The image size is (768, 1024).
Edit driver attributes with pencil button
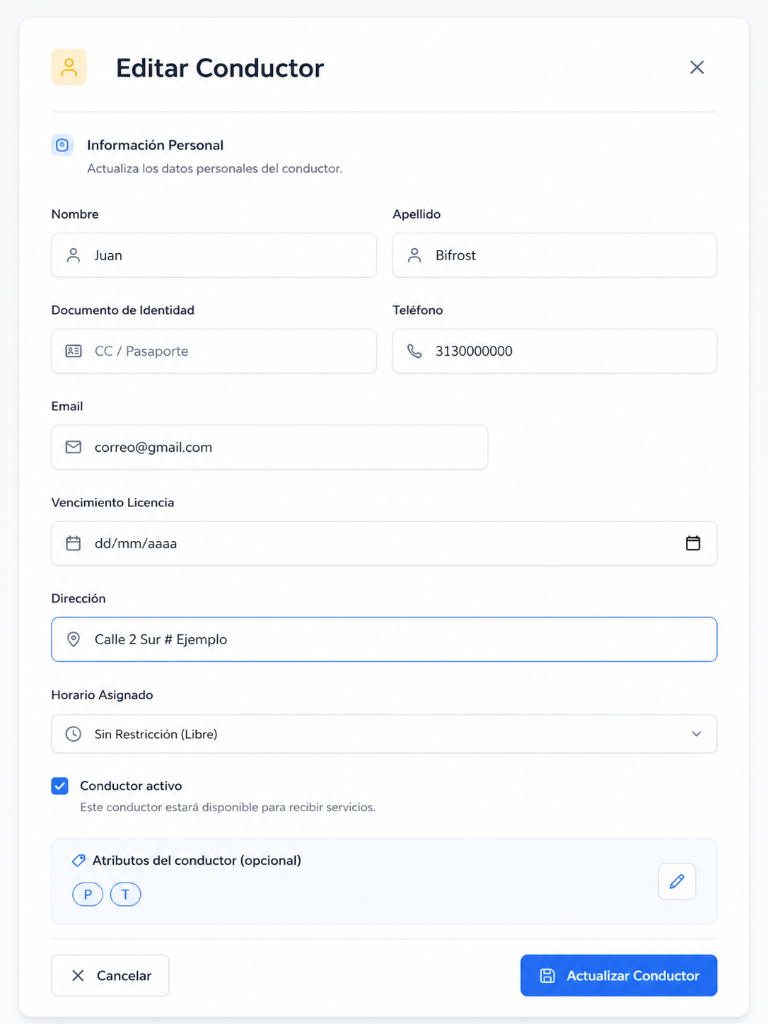click(x=677, y=882)
